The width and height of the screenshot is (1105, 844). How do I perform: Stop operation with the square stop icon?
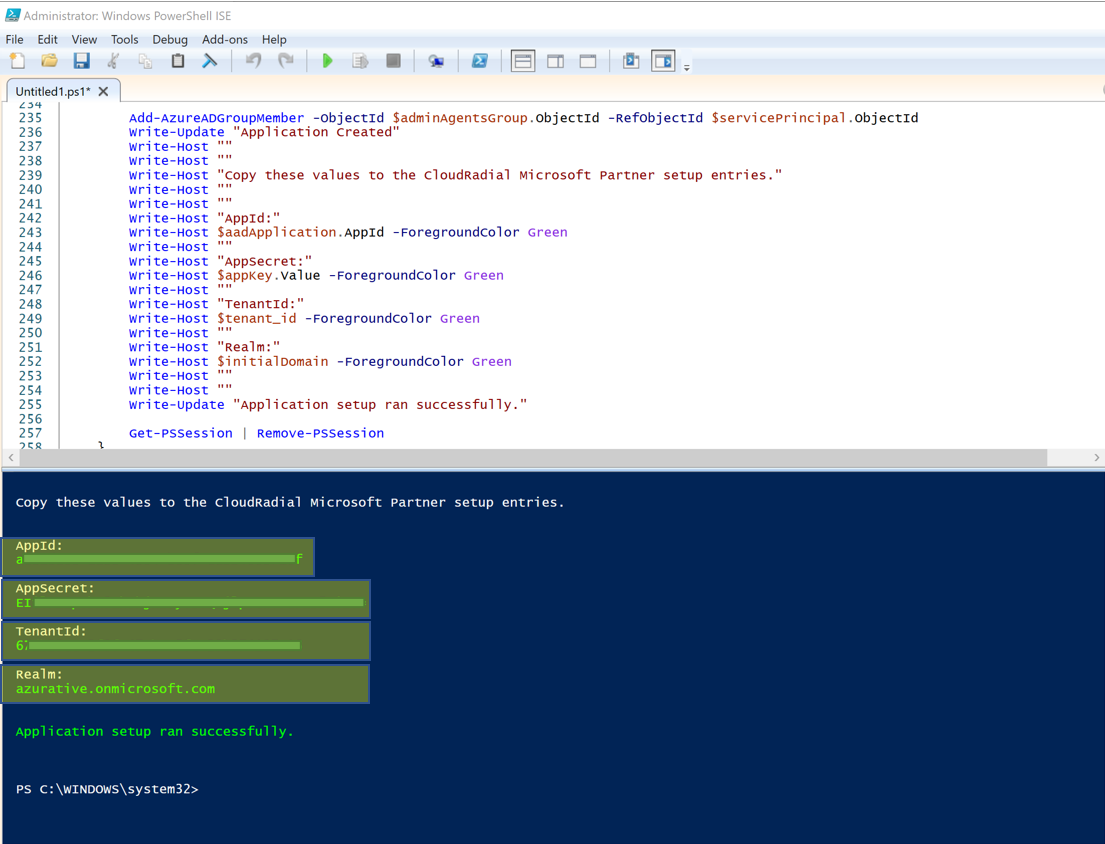393,61
